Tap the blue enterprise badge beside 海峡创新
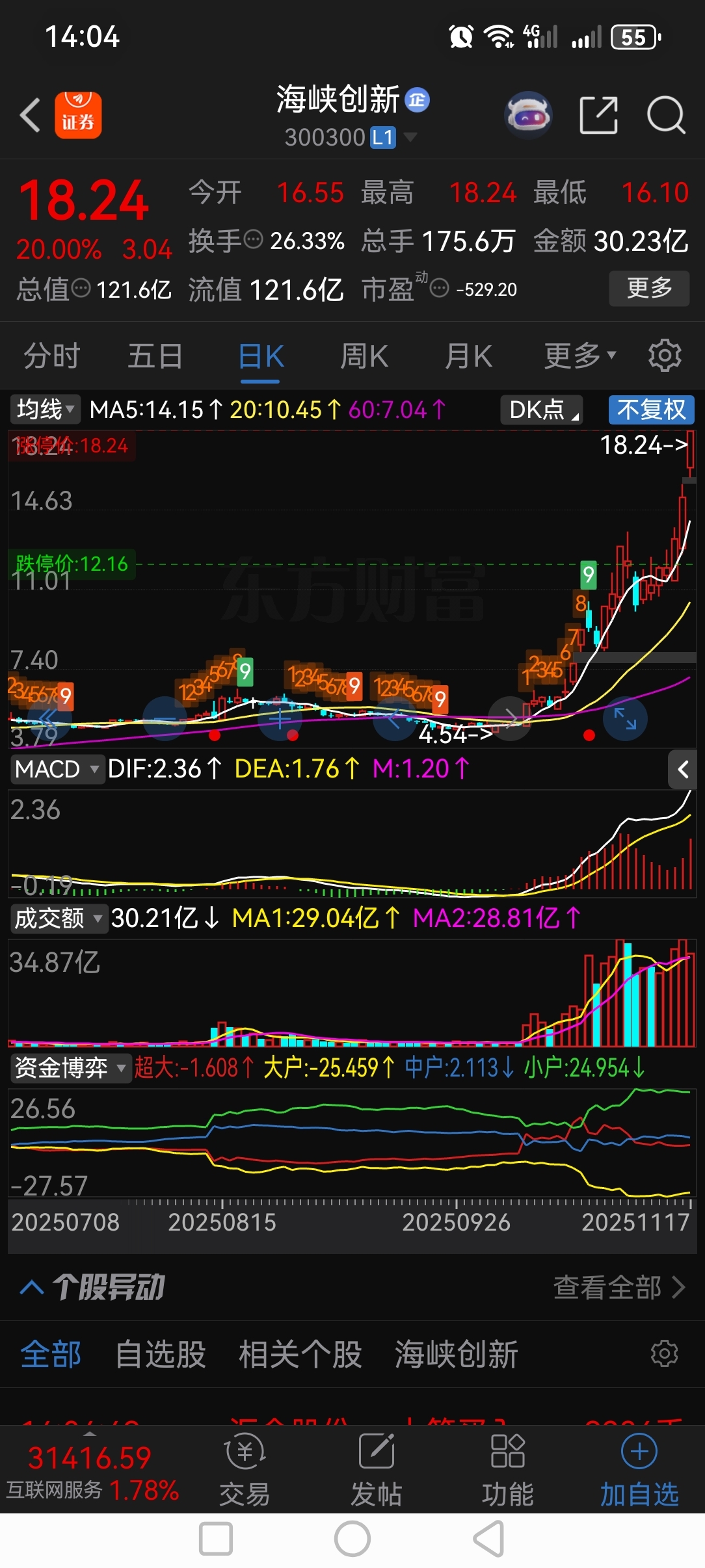 [417, 100]
